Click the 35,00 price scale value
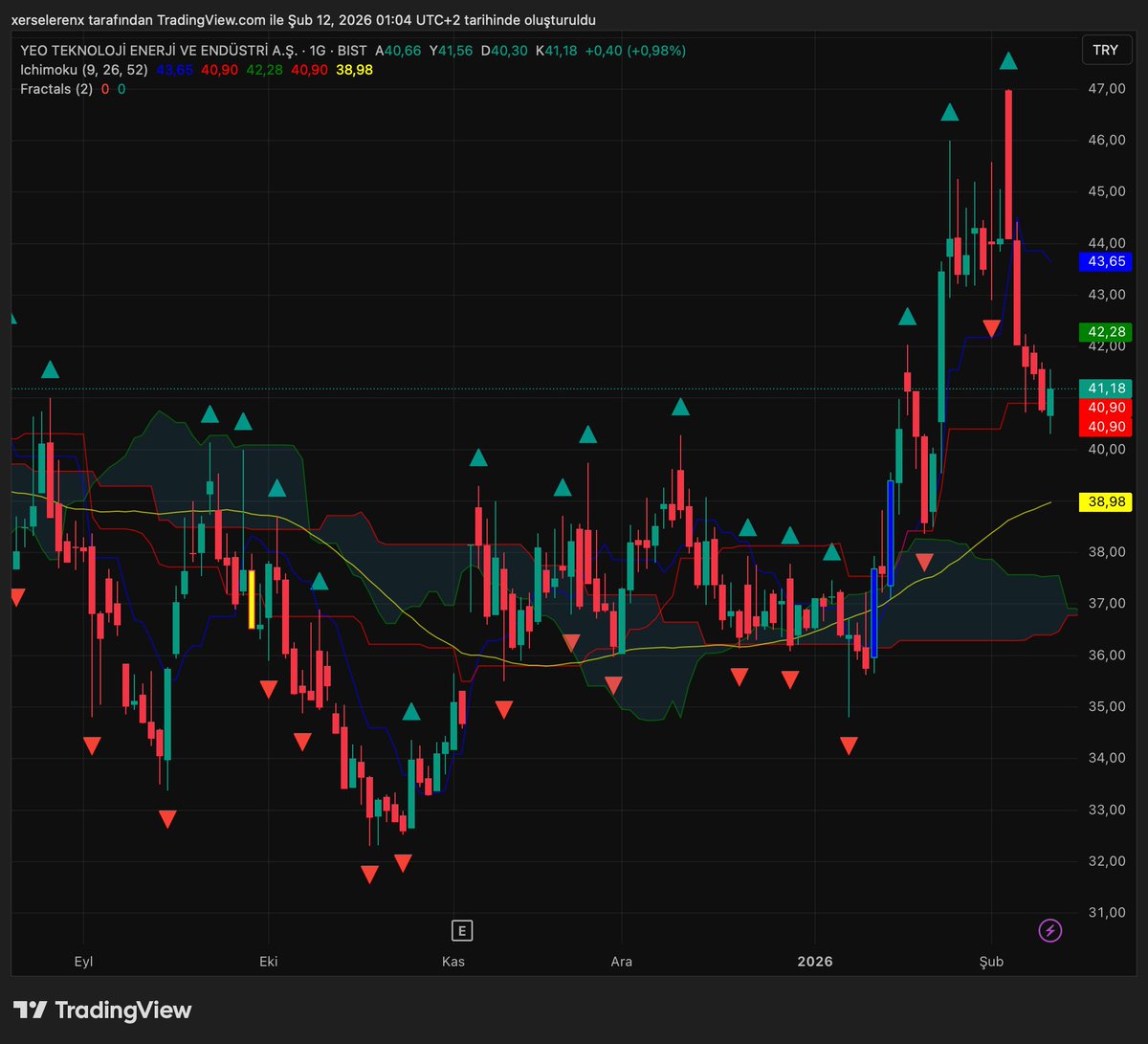The width and height of the screenshot is (1148, 1044). click(1108, 707)
